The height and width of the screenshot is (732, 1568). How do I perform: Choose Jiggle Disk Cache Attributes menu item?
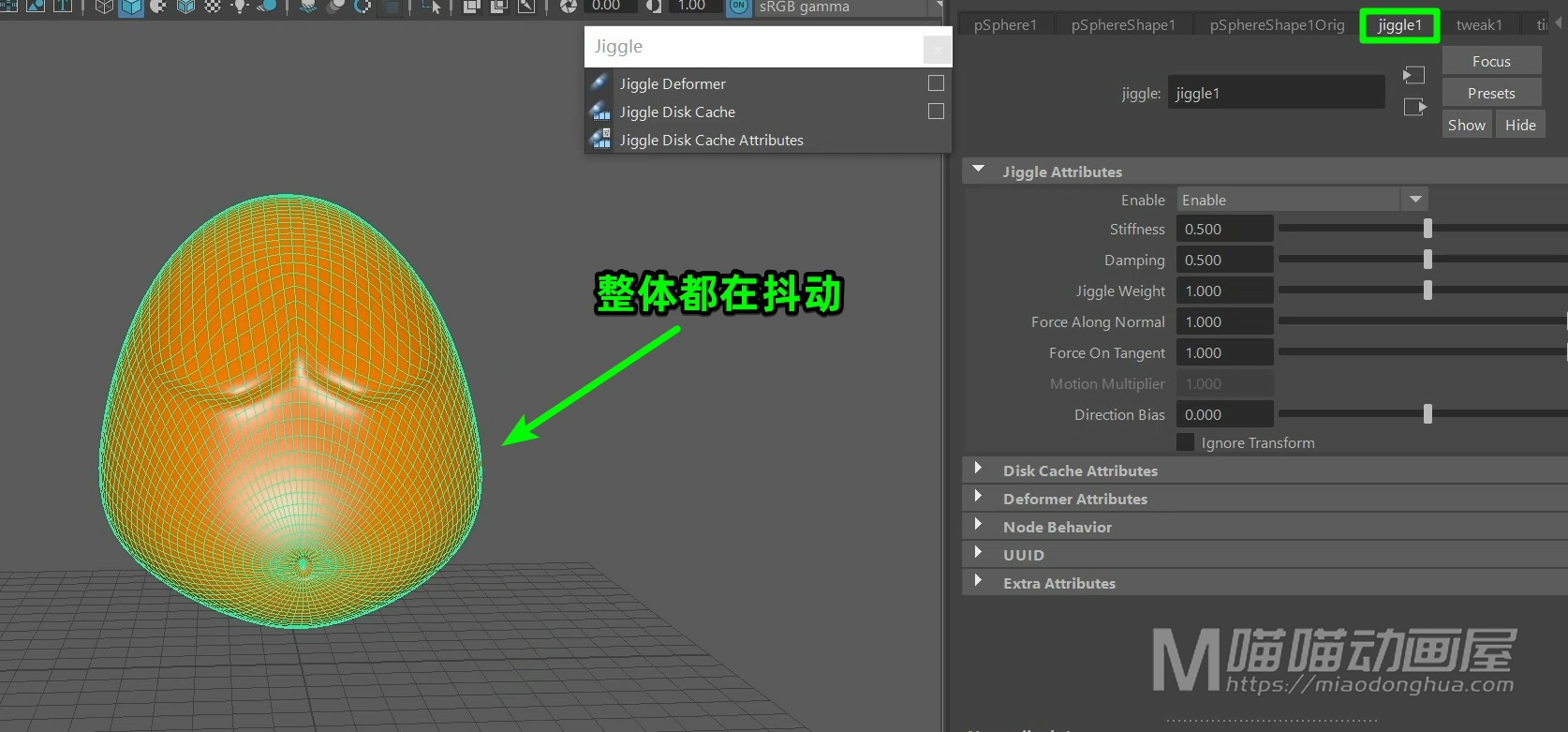coord(711,140)
